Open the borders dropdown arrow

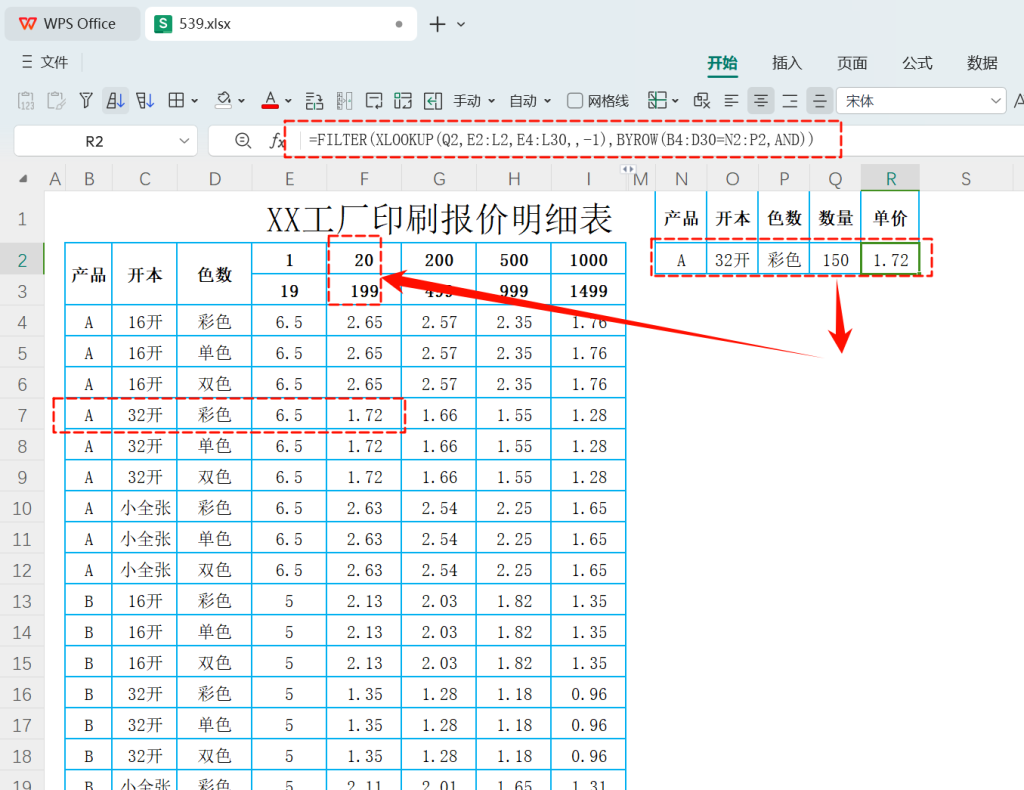point(195,101)
